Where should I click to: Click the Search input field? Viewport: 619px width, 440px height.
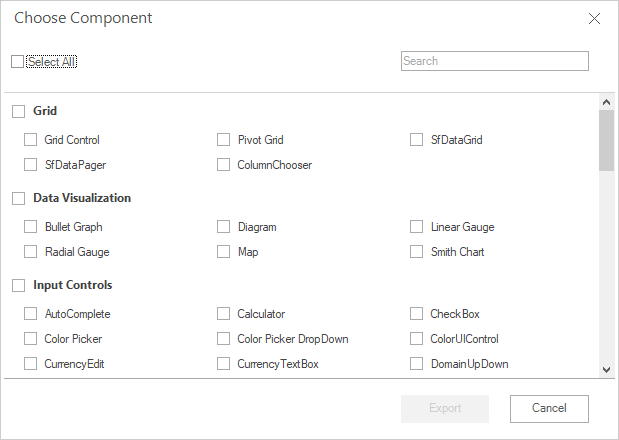point(494,61)
